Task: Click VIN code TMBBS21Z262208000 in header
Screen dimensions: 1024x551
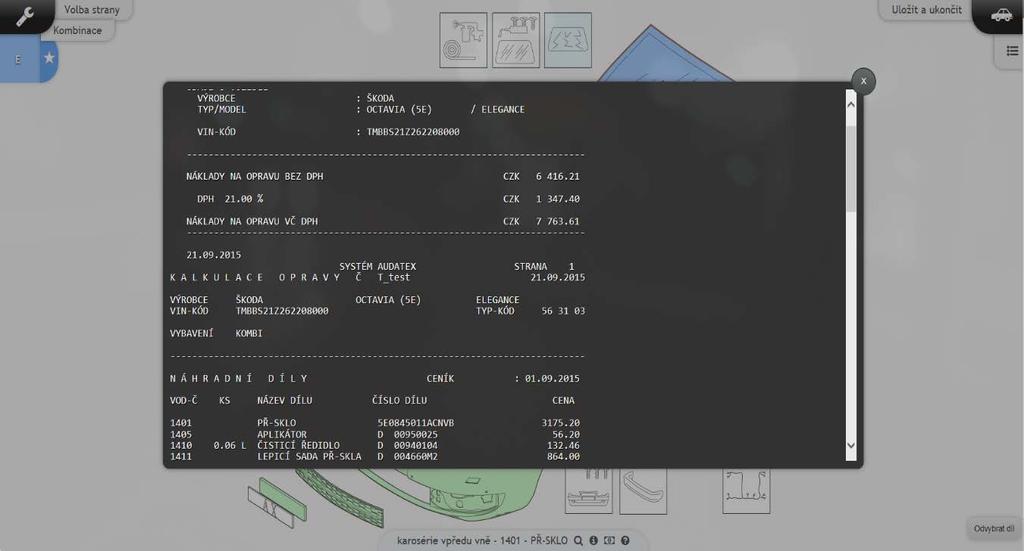Action: tap(413, 132)
